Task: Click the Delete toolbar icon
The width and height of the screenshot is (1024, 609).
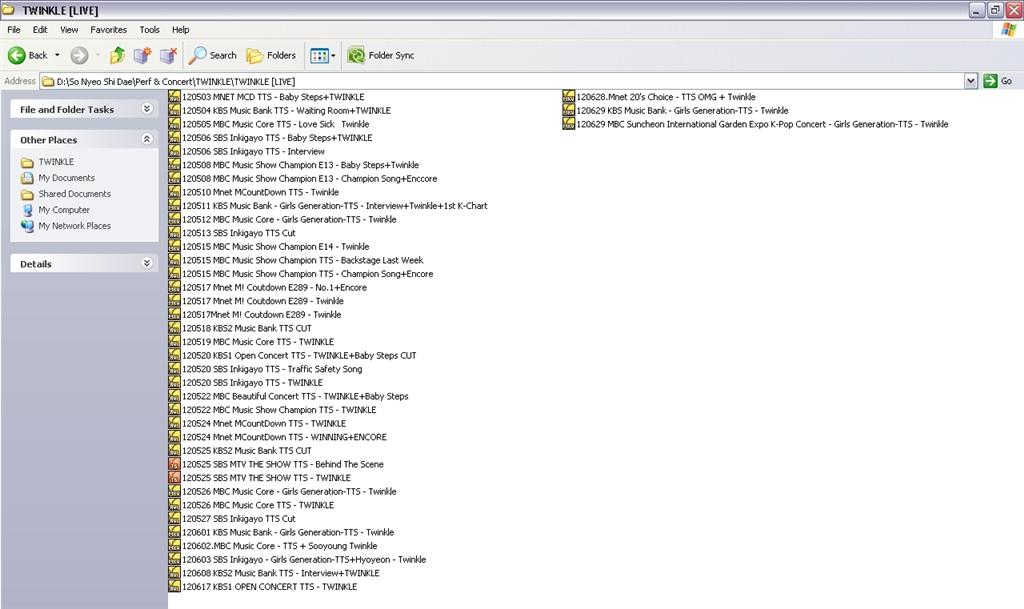Action: tap(168, 55)
